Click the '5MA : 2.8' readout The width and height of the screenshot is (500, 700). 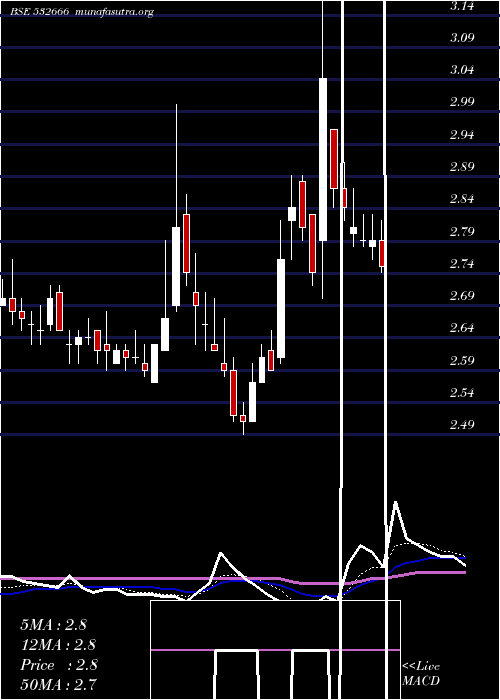click(x=54, y=625)
